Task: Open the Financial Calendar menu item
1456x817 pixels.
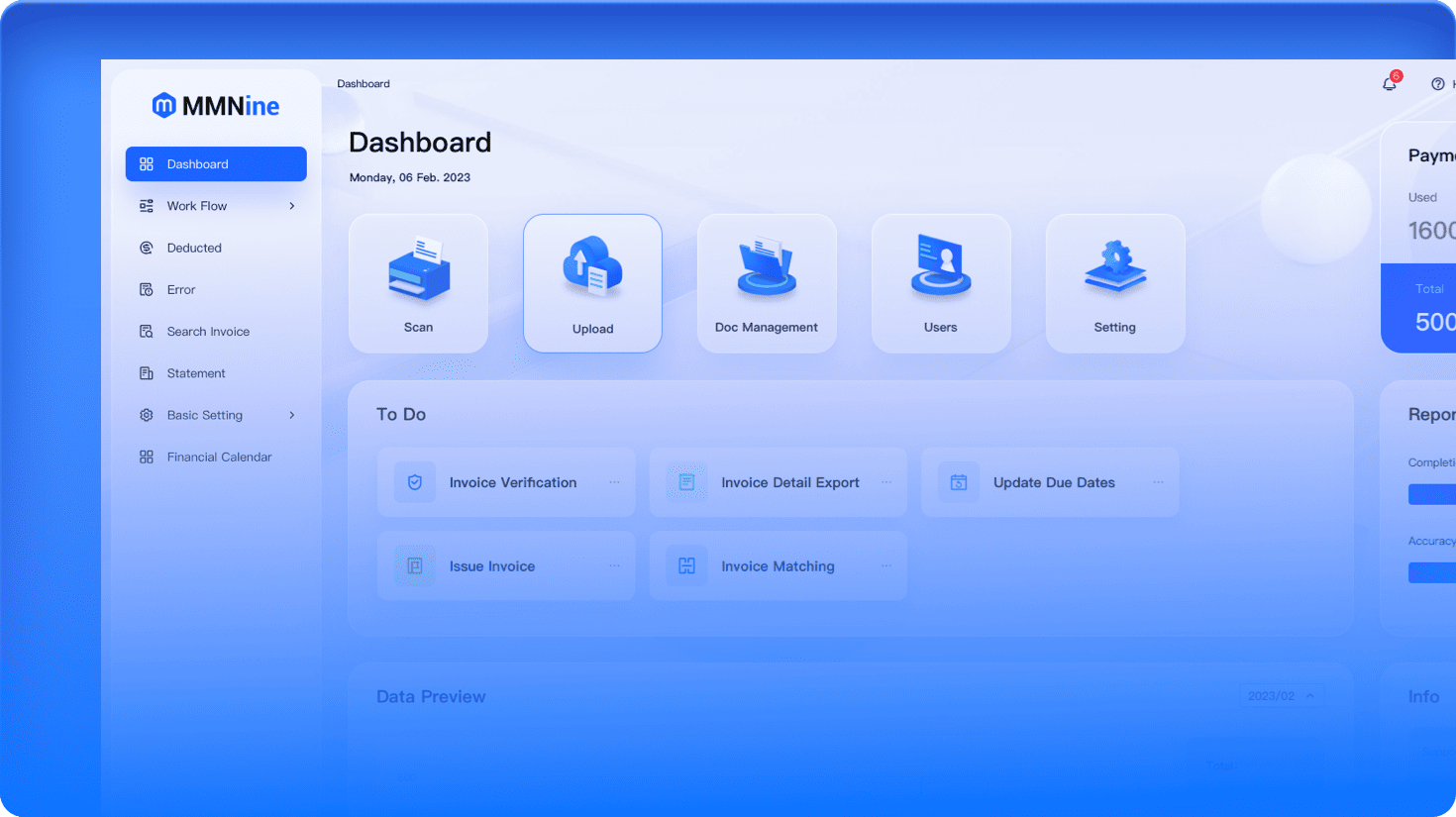Action: [219, 457]
